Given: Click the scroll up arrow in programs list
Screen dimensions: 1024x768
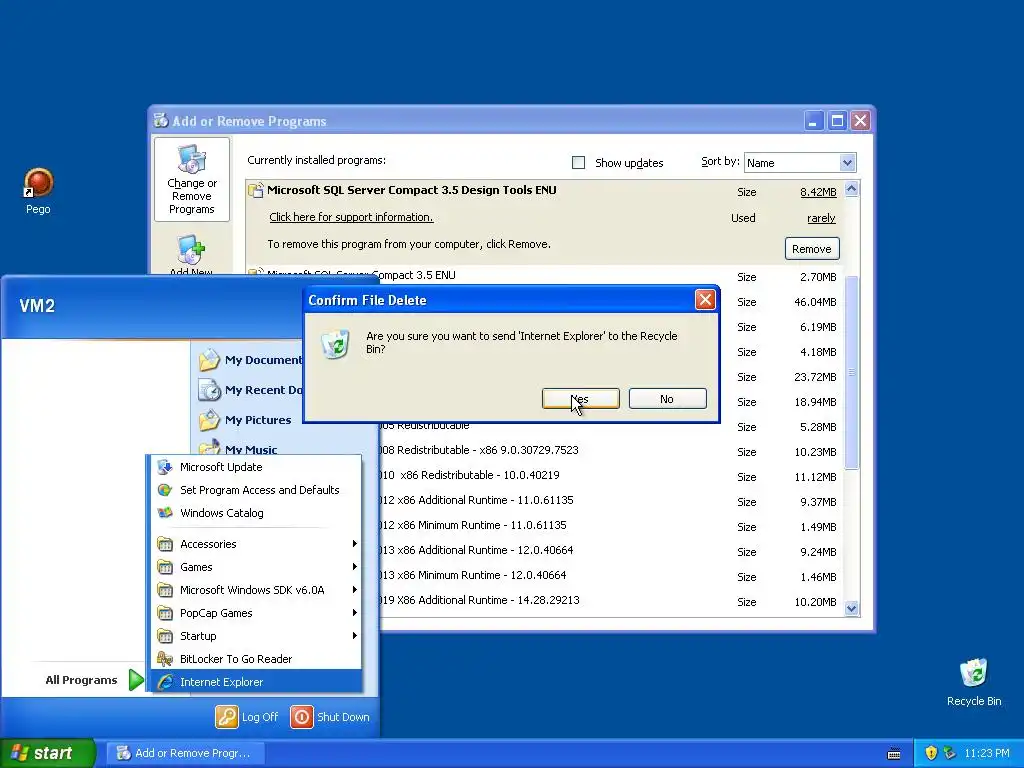Looking at the screenshot, I should pos(852,189).
